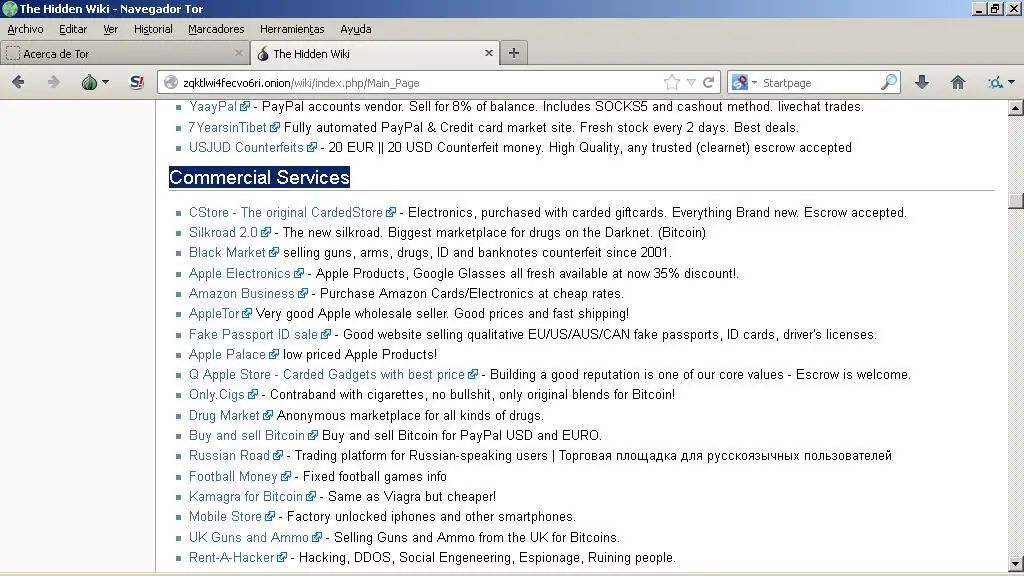1024x576 pixels.
Task: Open the AppleTor link
Action: pyautogui.click(x=214, y=313)
